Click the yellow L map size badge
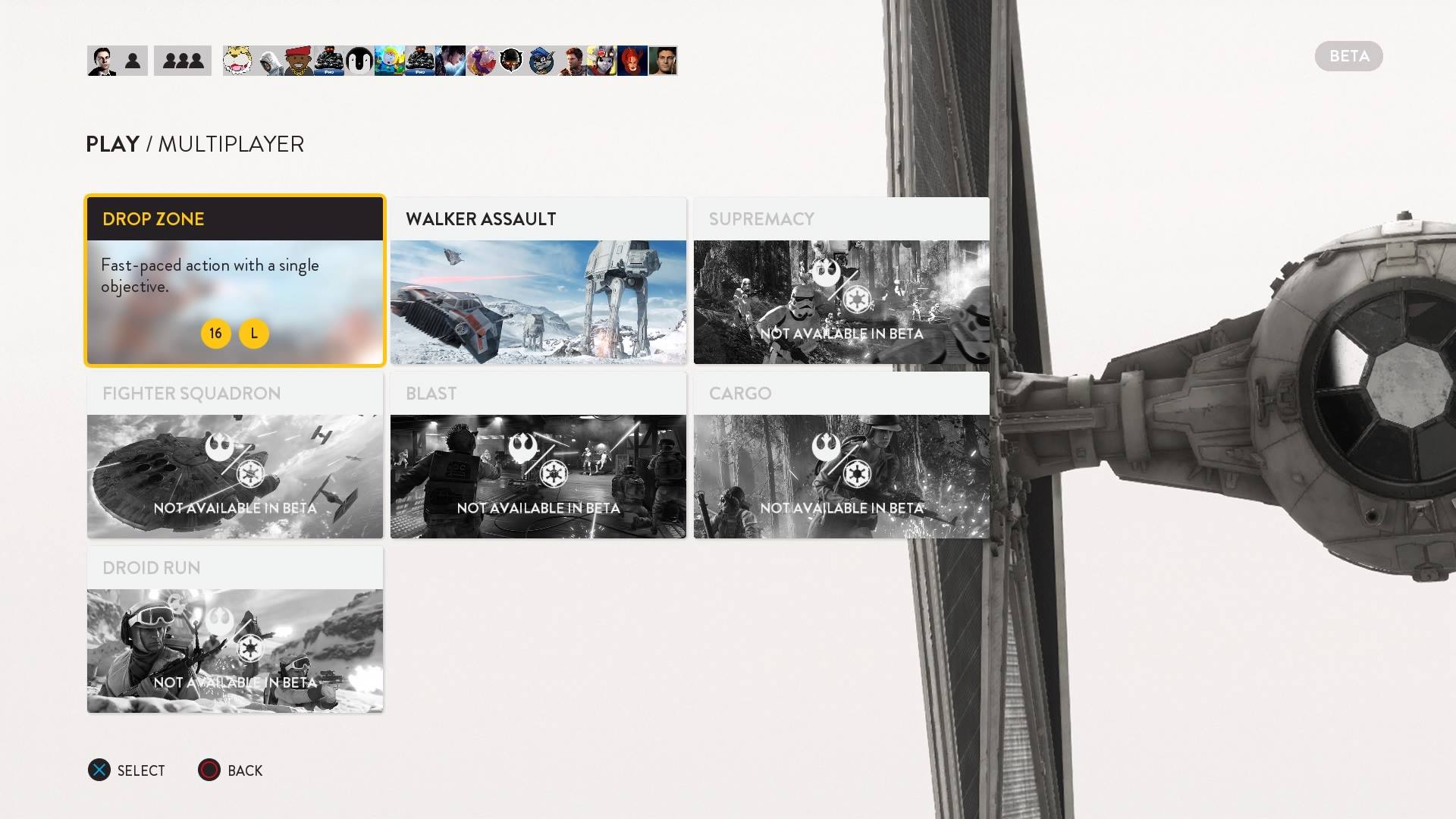The image size is (1456, 819). [x=254, y=334]
